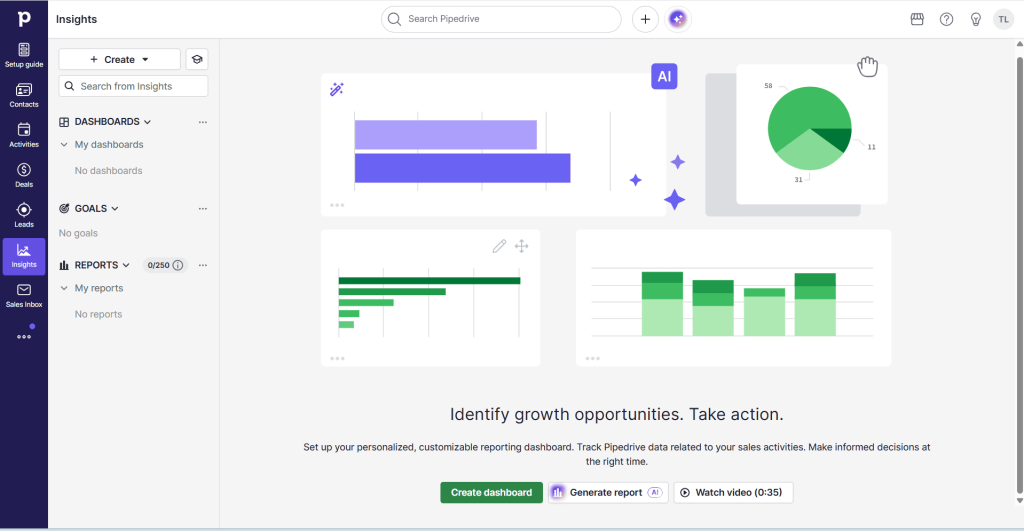Go to Contacts in the sidebar

pos(24,95)
